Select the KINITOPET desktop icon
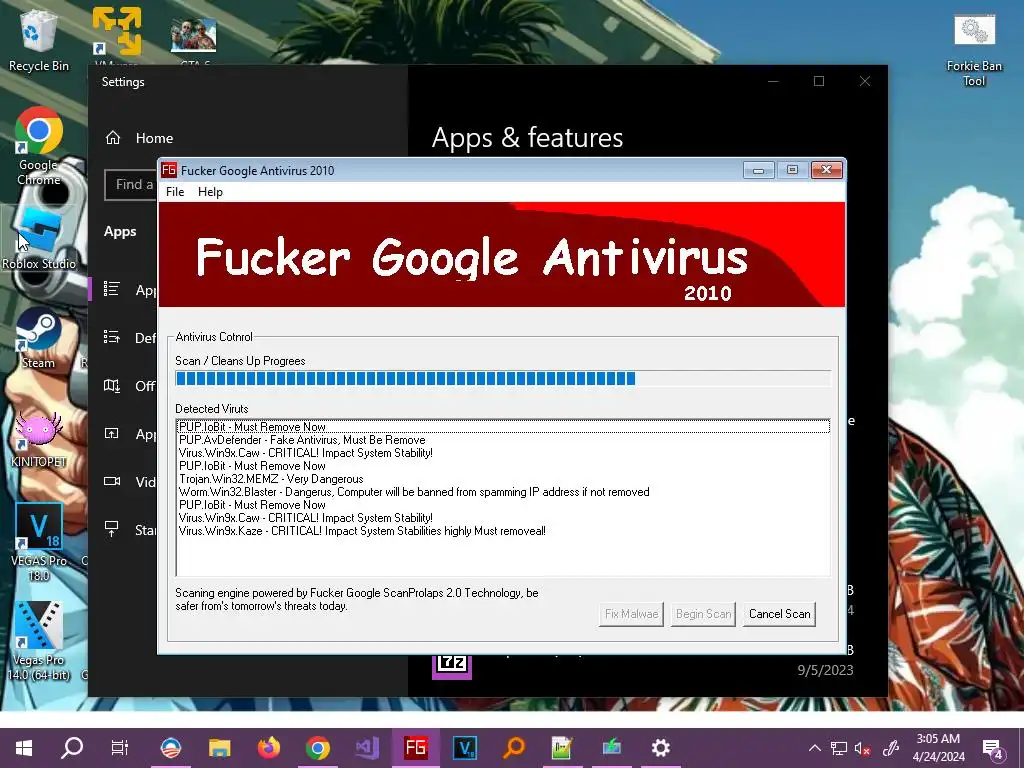The height and width of the screenshot is (768, 1024). [39, 439]
